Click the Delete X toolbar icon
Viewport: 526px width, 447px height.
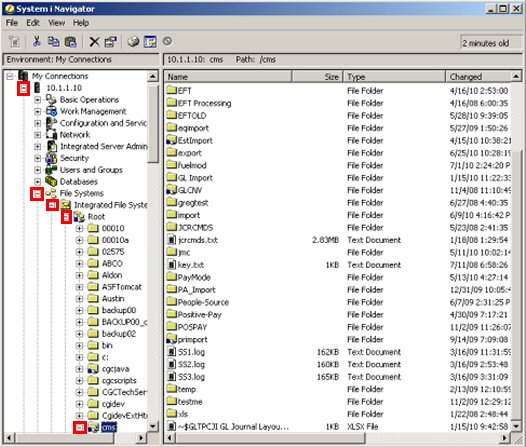tap(94, 42)
